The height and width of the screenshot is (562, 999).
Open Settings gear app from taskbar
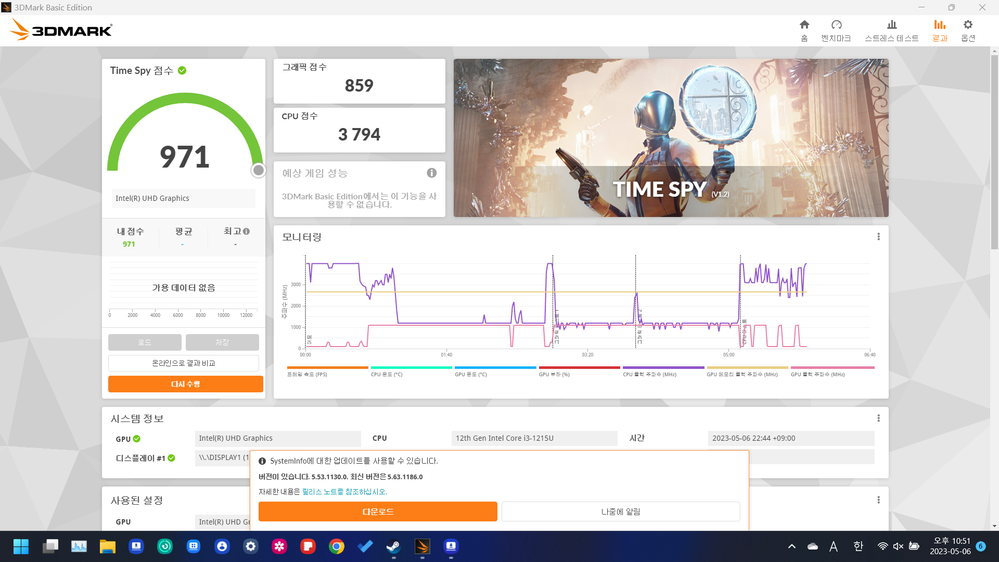click(250, 547)
